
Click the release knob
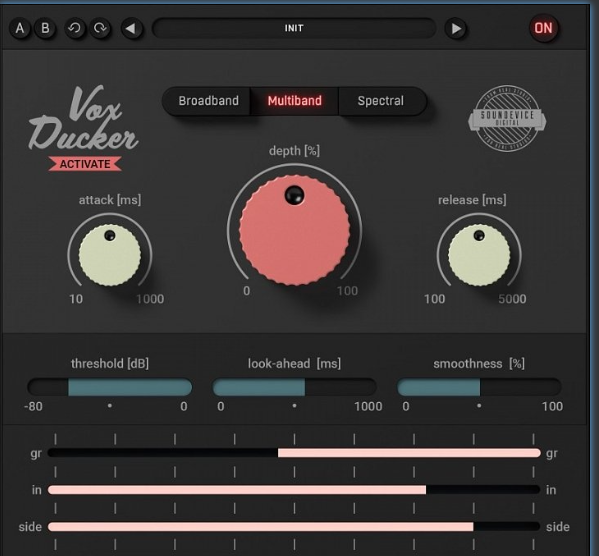479,255
